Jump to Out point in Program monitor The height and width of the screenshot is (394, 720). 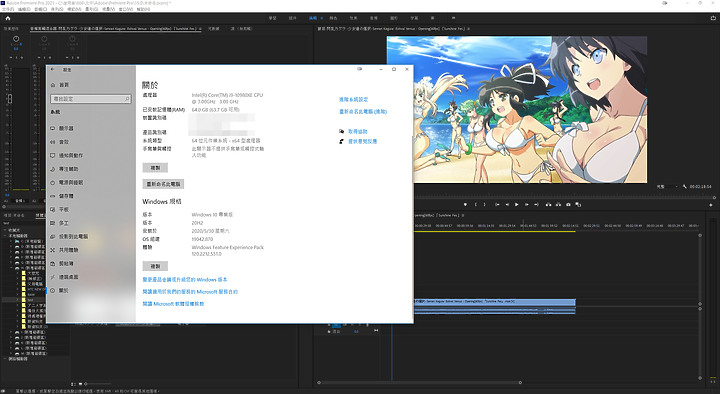pyautogui.click(x=536, y=204)
